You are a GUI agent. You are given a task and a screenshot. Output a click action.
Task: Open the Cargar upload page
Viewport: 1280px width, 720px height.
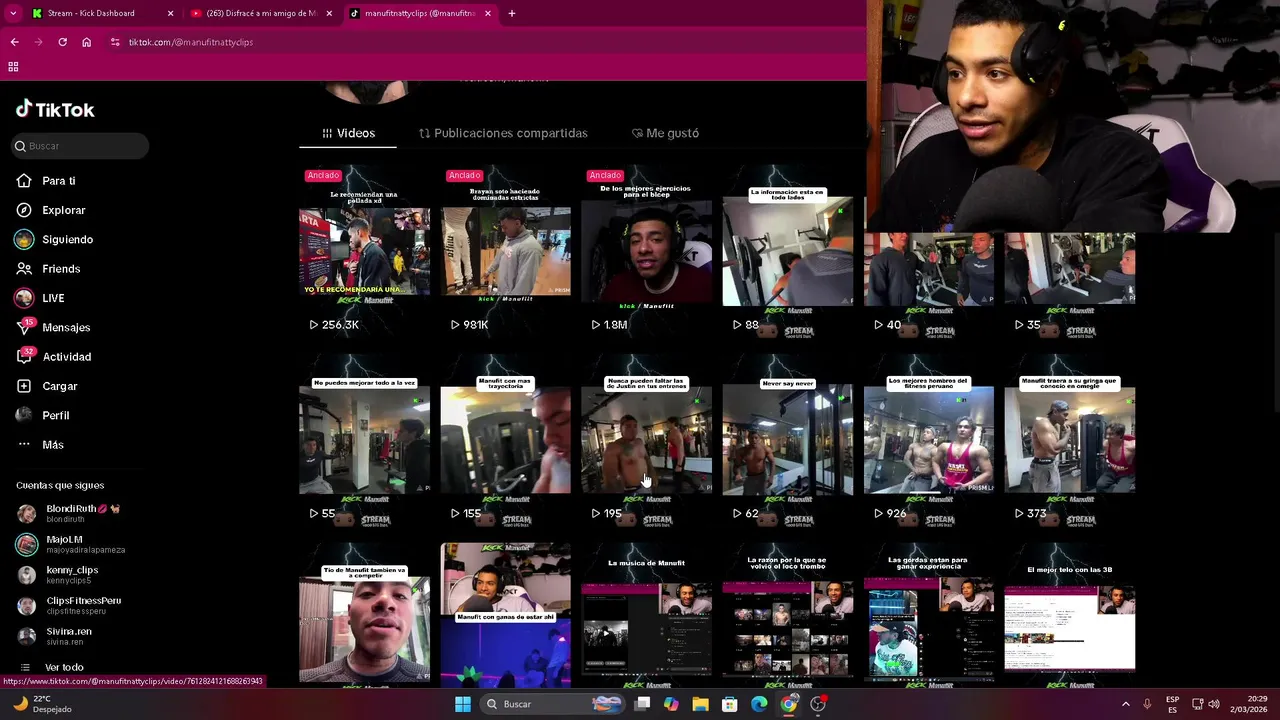(60, 386)
